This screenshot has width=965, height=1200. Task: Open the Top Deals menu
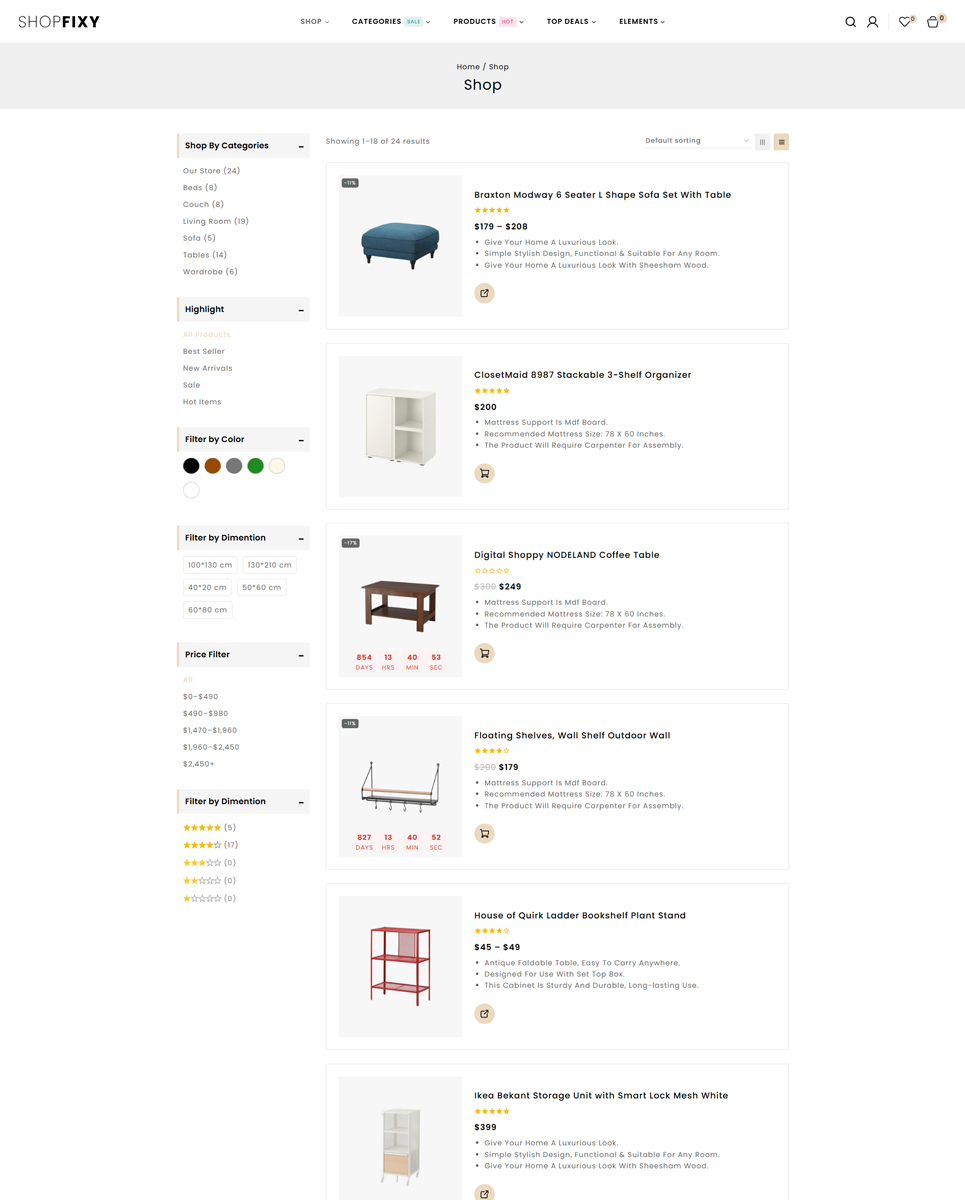pos(571,22)
